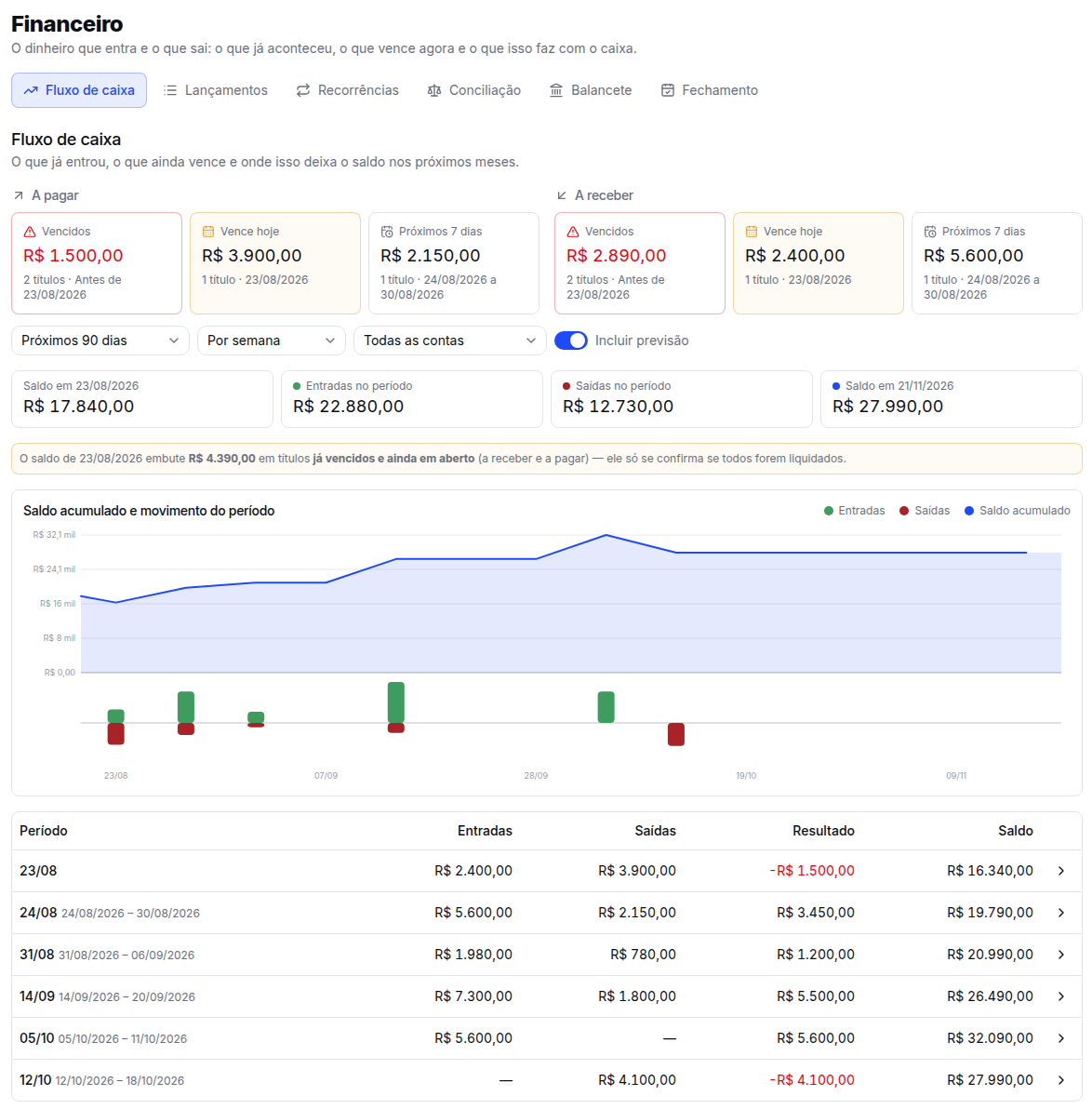Open the Fluxo de caixa tab

(78, 90)
